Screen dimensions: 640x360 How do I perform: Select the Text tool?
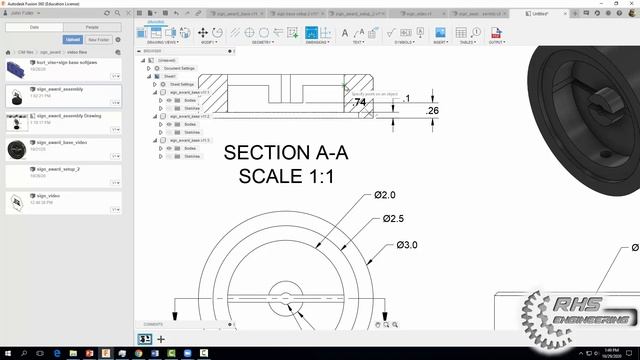pos(344,33)
